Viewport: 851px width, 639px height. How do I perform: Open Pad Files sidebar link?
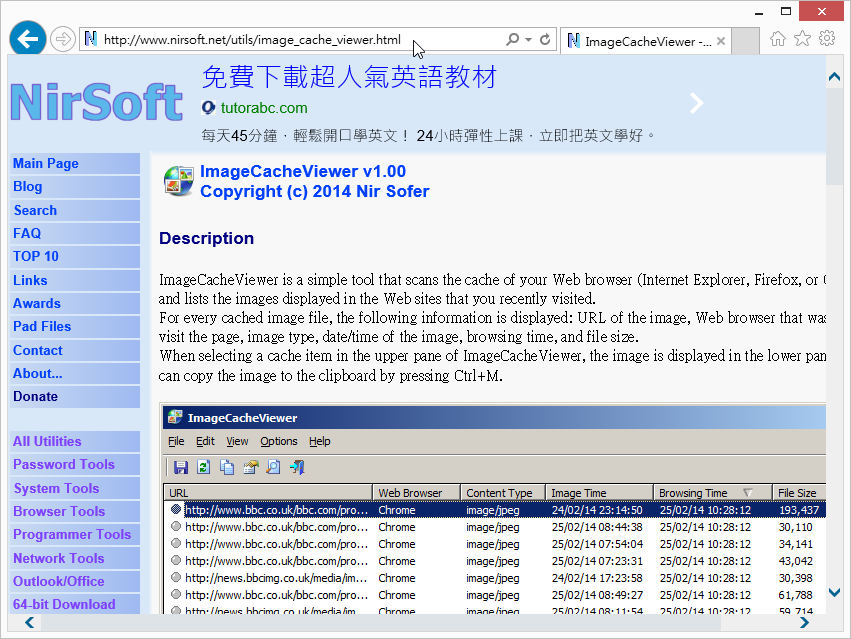[75, 326]
